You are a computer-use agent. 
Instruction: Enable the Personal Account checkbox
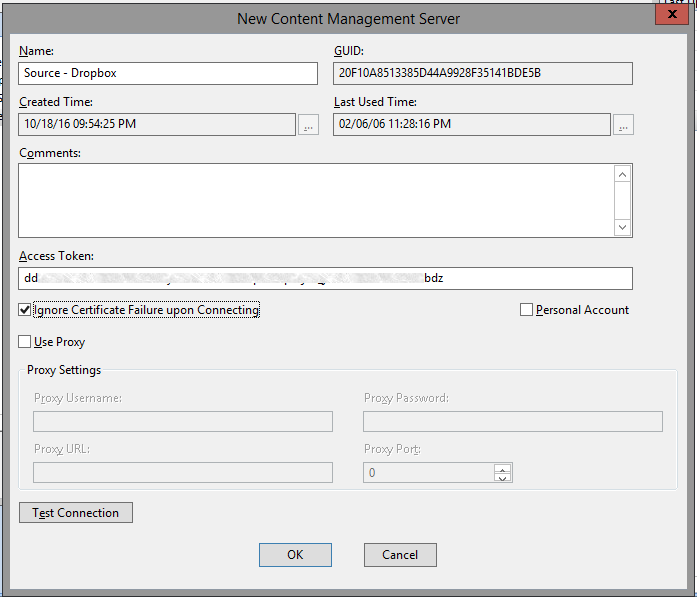[x=526, y=310]
